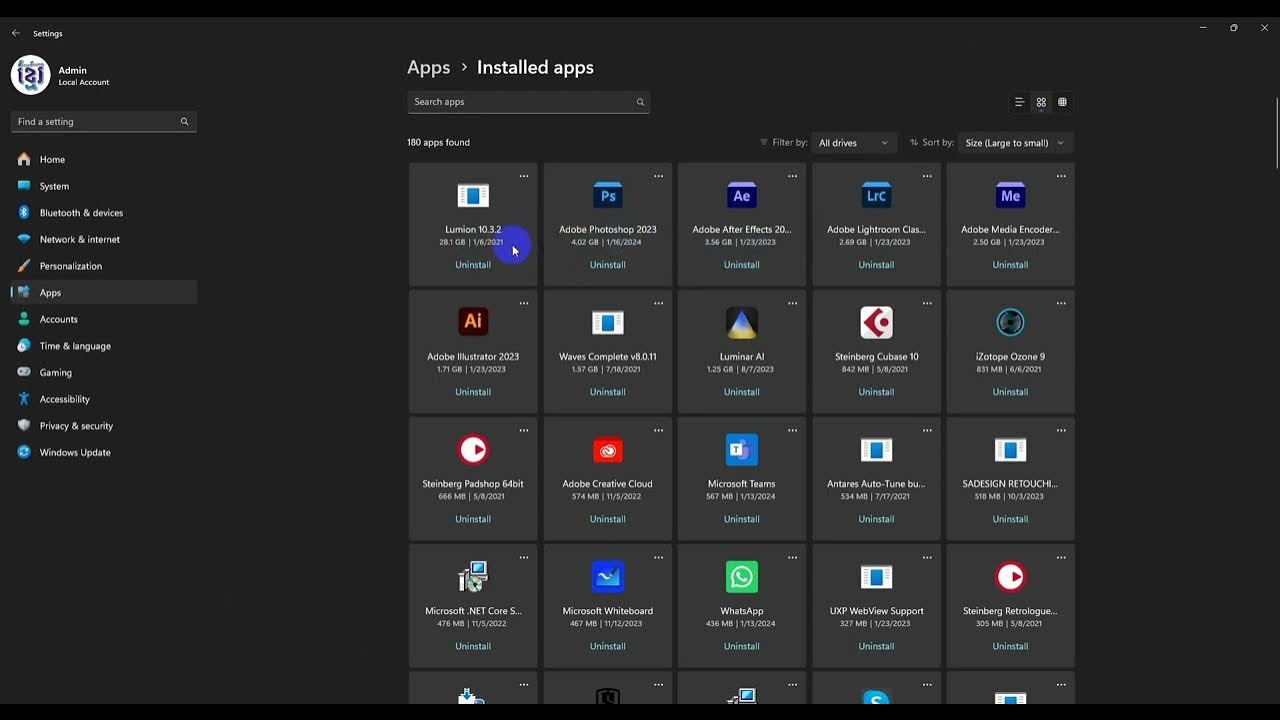Click the Find a setting search box
The width and height of the screenshot is (1280, 720).
pos(104,122)
